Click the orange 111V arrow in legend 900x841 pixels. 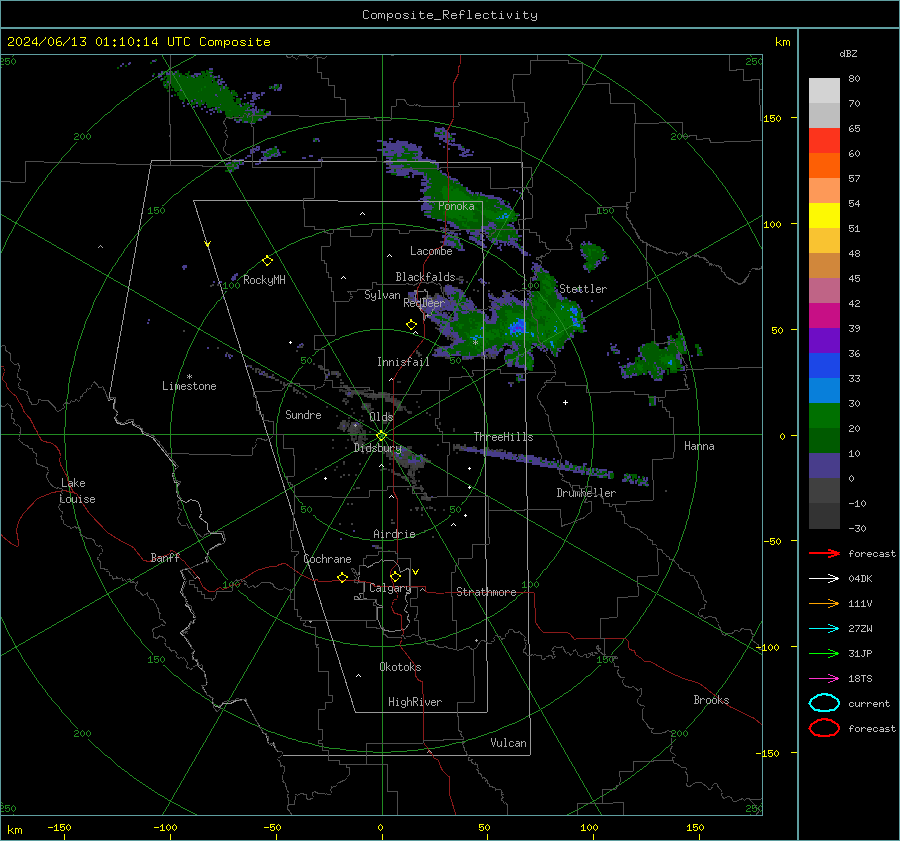[x=824, y=603]
